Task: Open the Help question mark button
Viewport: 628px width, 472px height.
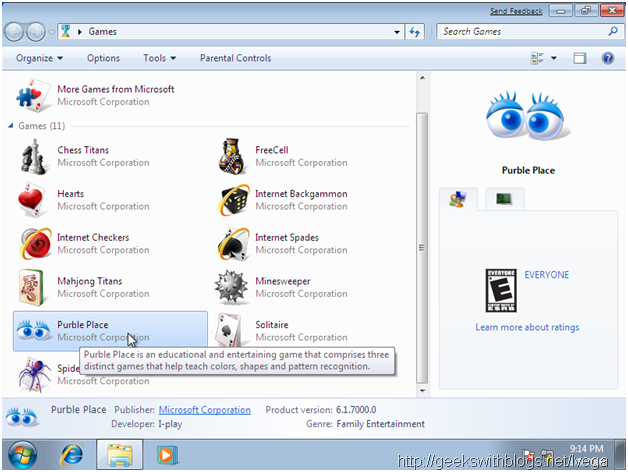Action: click(x=607, y=58)
